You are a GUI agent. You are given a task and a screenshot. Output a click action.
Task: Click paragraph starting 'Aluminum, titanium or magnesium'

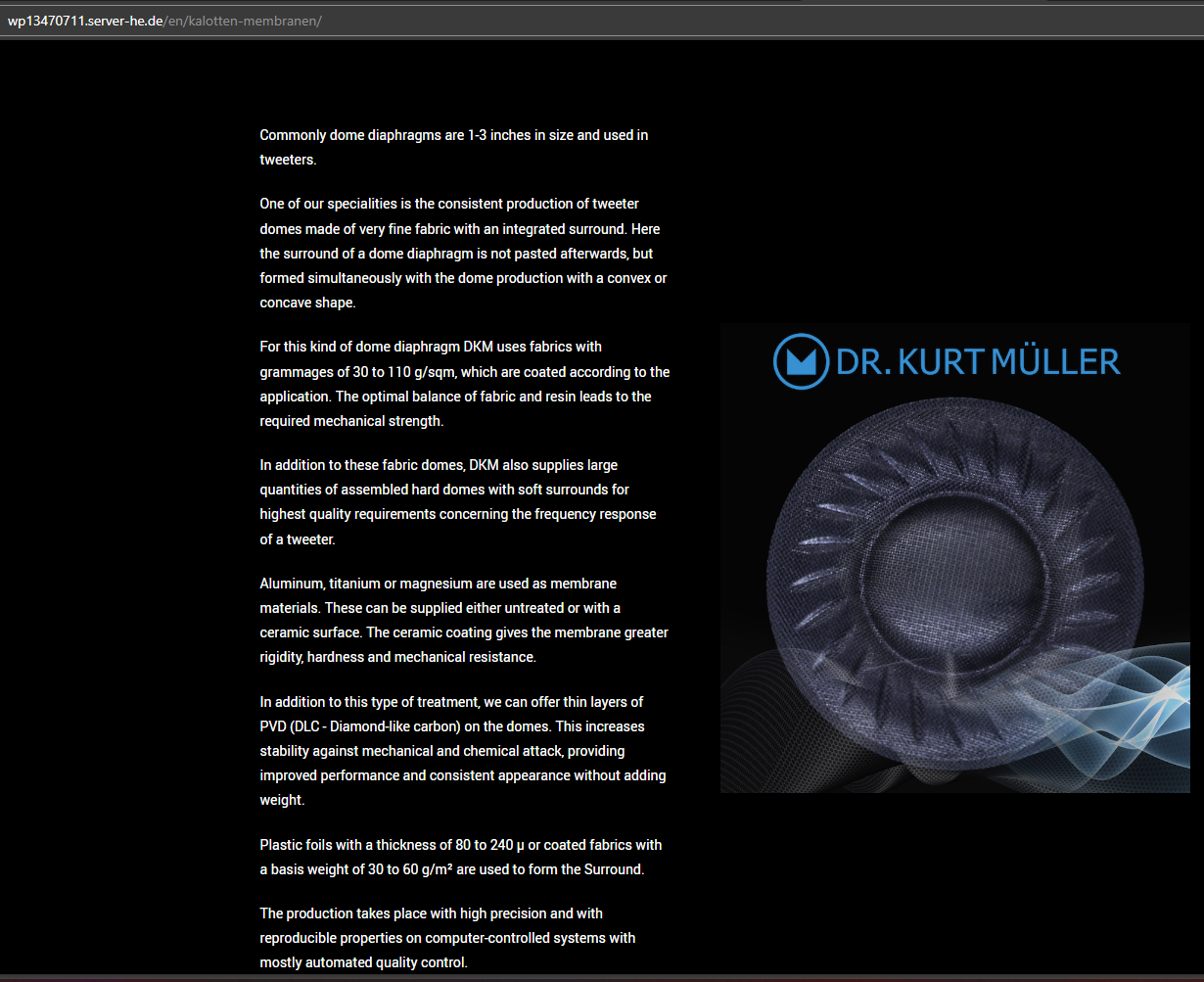pyautogui.click(x=464, y=621)
